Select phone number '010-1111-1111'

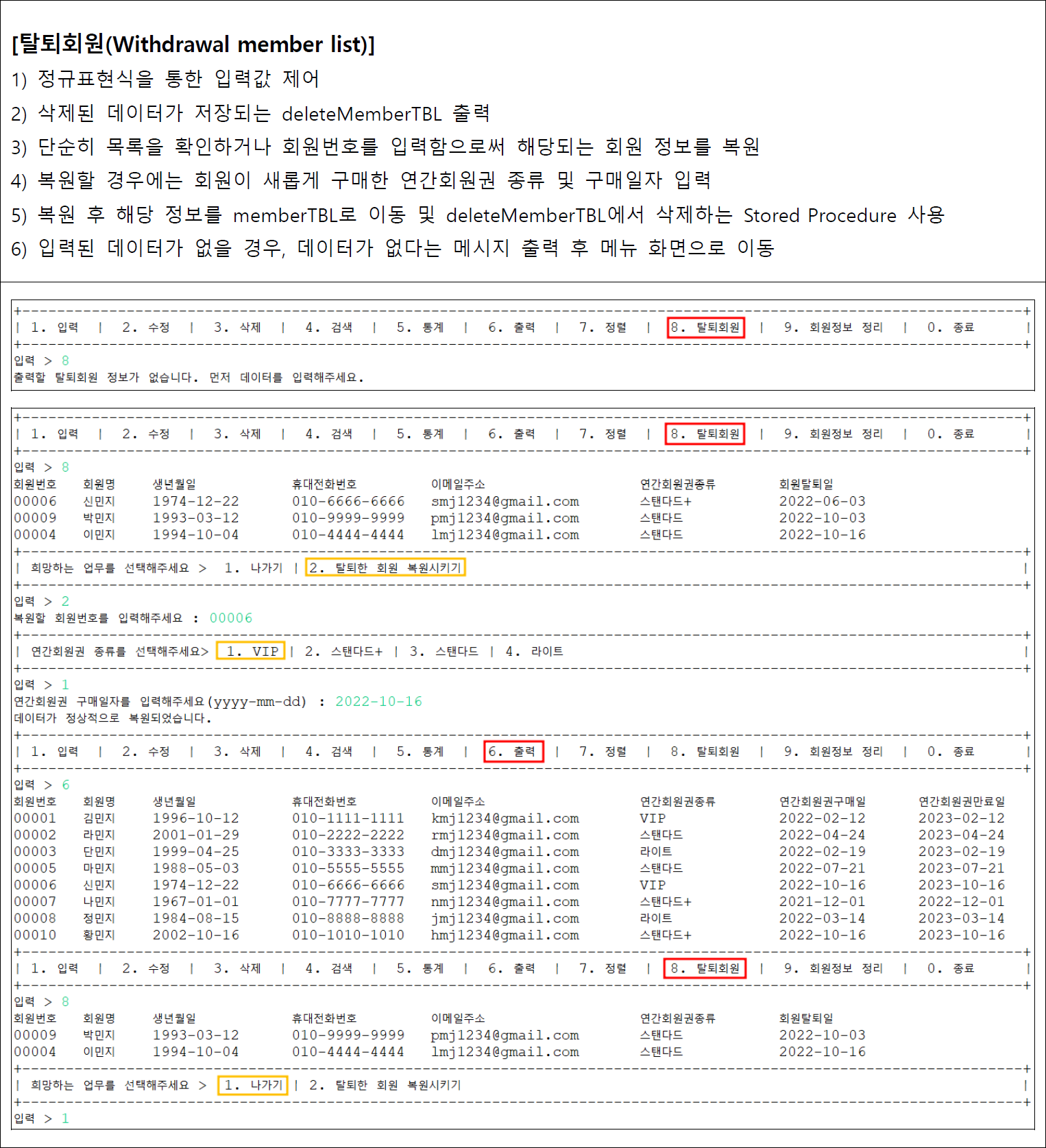coord(348,818)
